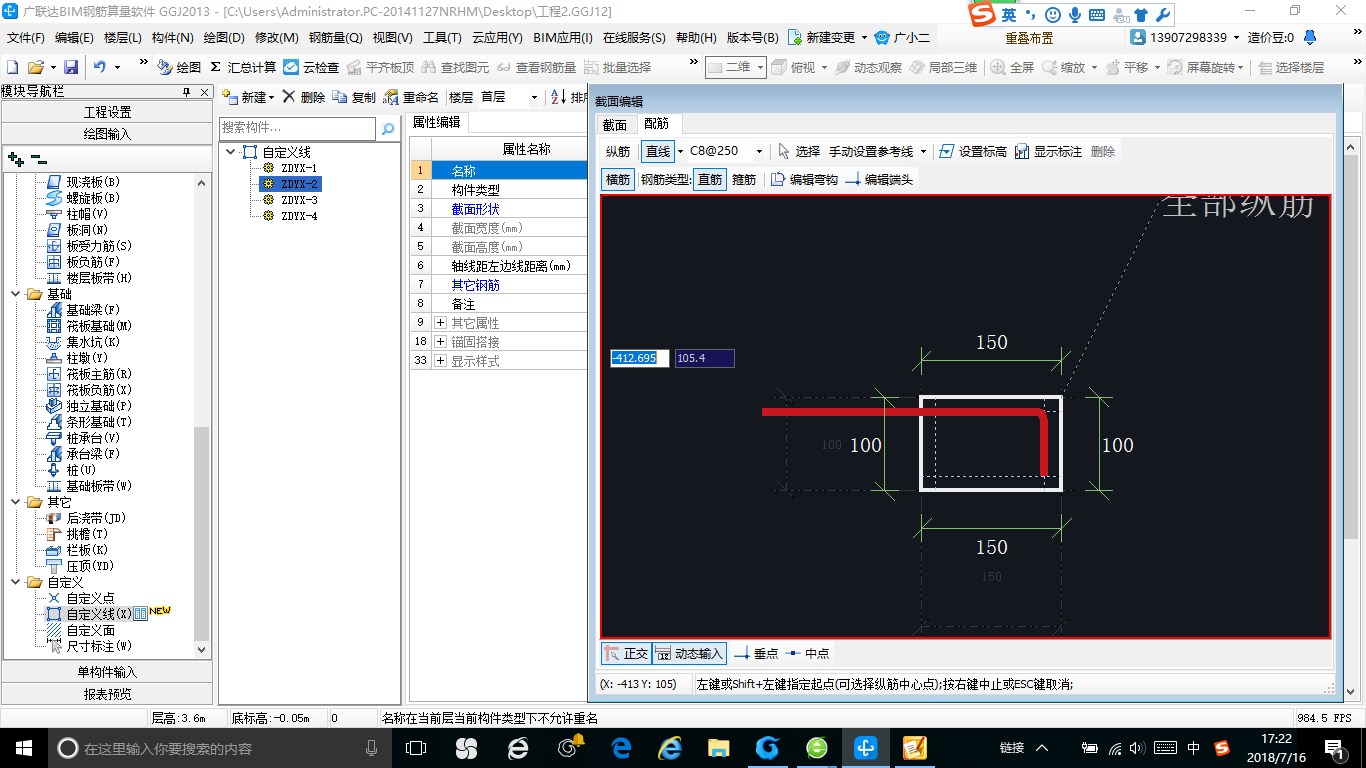Image resolution: width=1366 pixels, height=768 pixels.
Task: Click the 新建变更 button
Action: [x=828, y=37]
